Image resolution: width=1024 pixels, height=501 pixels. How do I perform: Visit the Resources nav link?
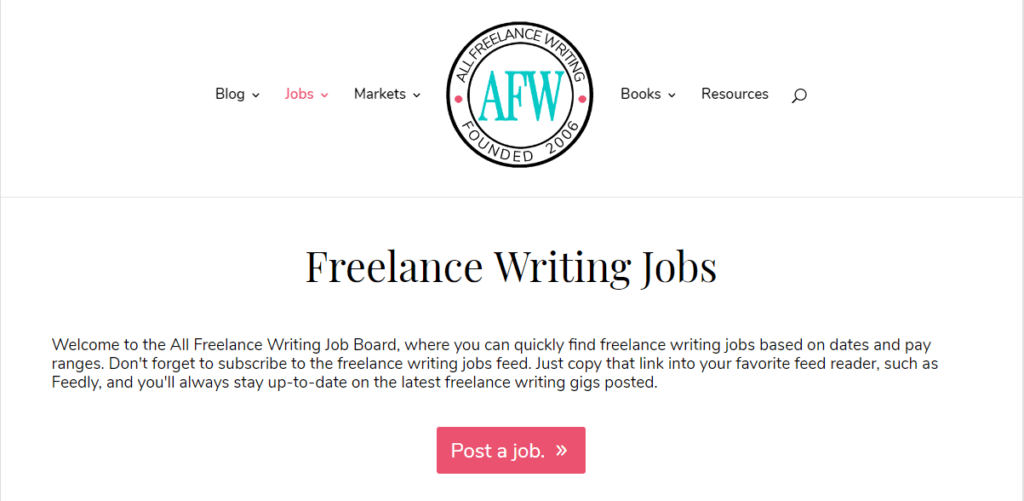[x=735, y=94]
